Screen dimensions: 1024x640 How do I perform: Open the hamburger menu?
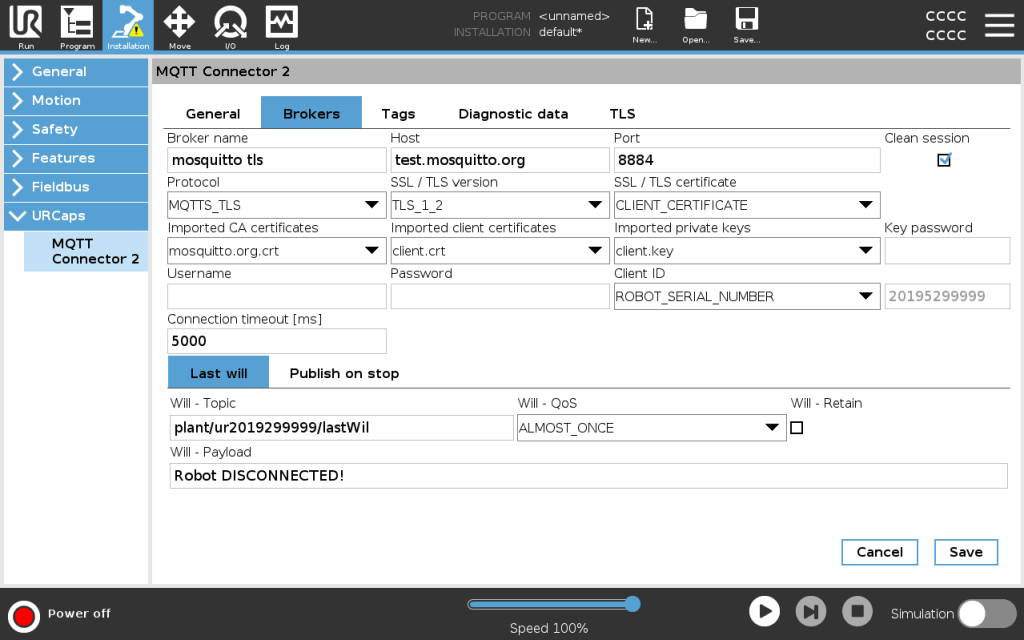point(999,25)
